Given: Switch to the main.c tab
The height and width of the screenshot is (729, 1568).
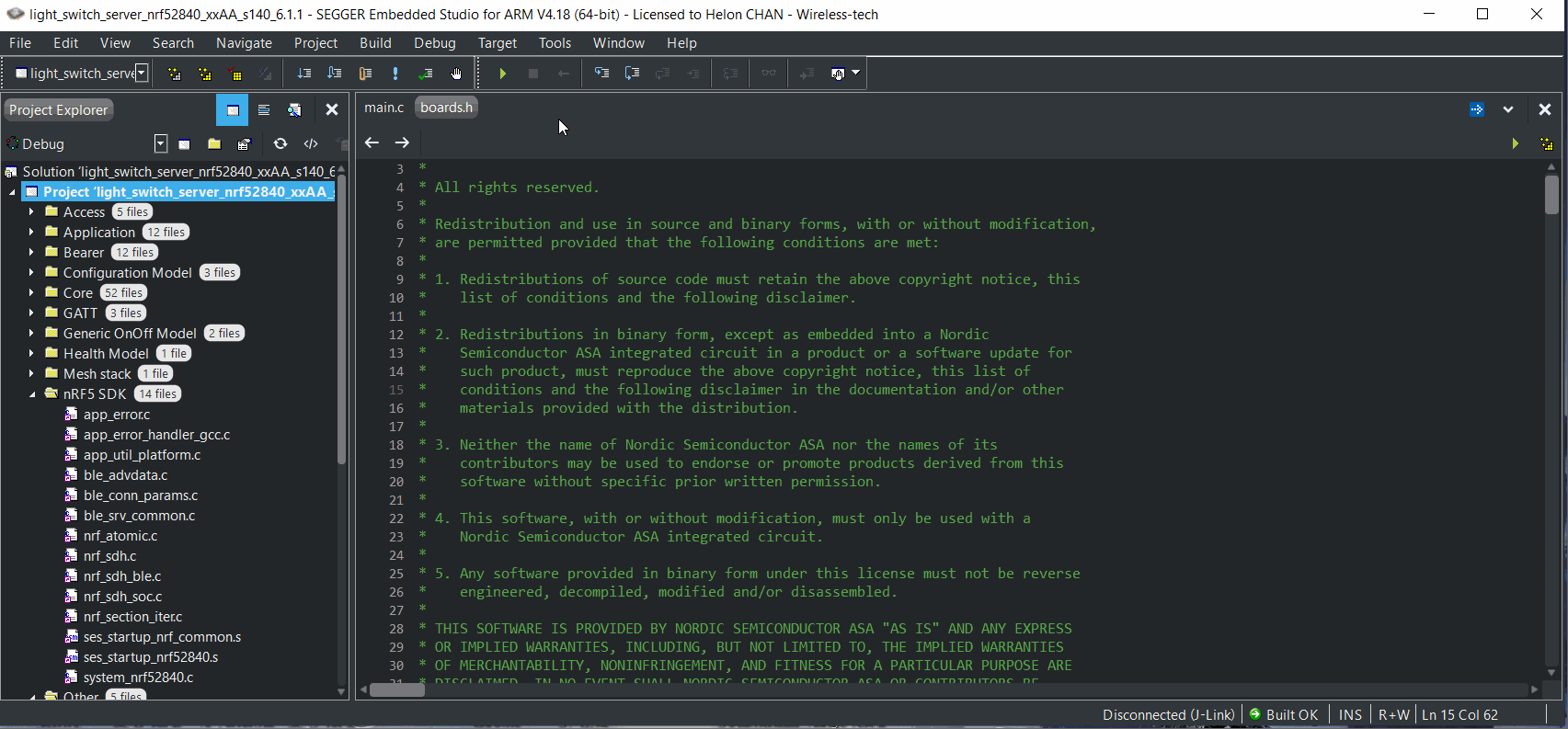Looking at the screenshot, I should pos(383,108).
